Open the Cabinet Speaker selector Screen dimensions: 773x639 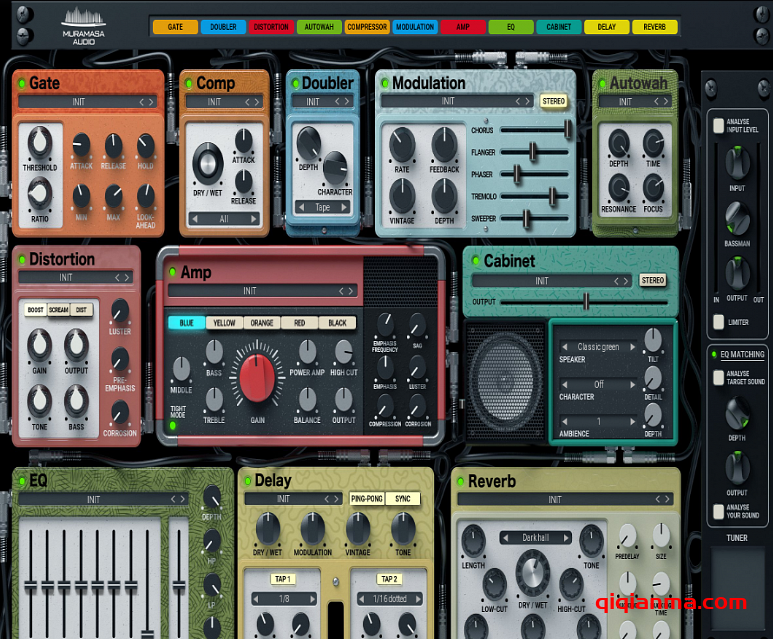(x=598, y=347)
